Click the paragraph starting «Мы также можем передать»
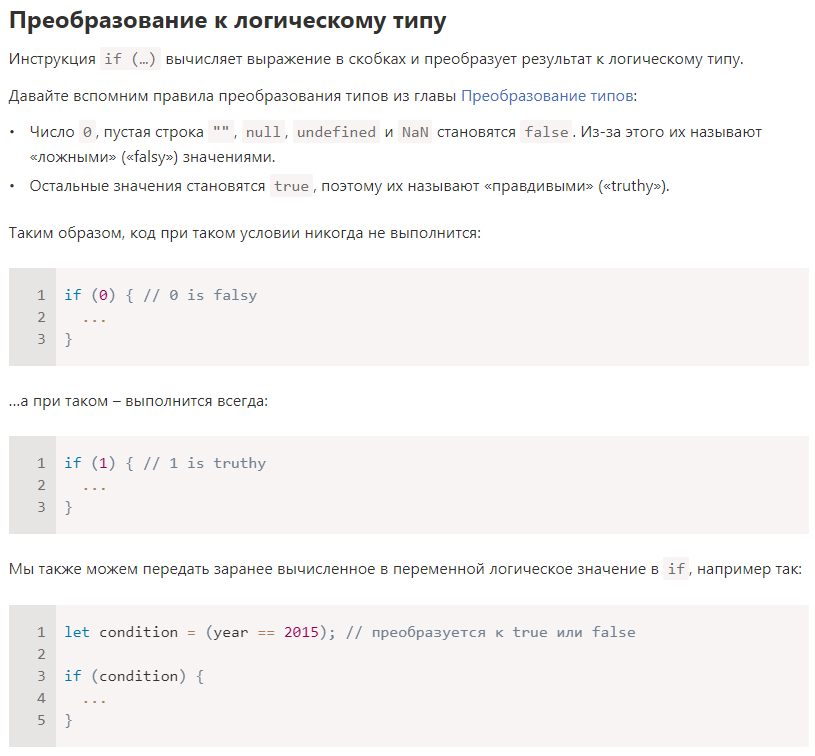The image size is (815, 756). click(x=405, y=569)
